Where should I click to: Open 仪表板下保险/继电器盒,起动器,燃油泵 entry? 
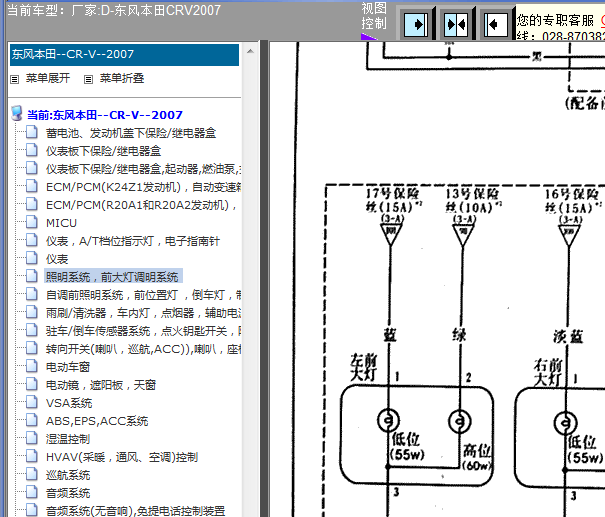pyautogui.click(x=144, y=169)
